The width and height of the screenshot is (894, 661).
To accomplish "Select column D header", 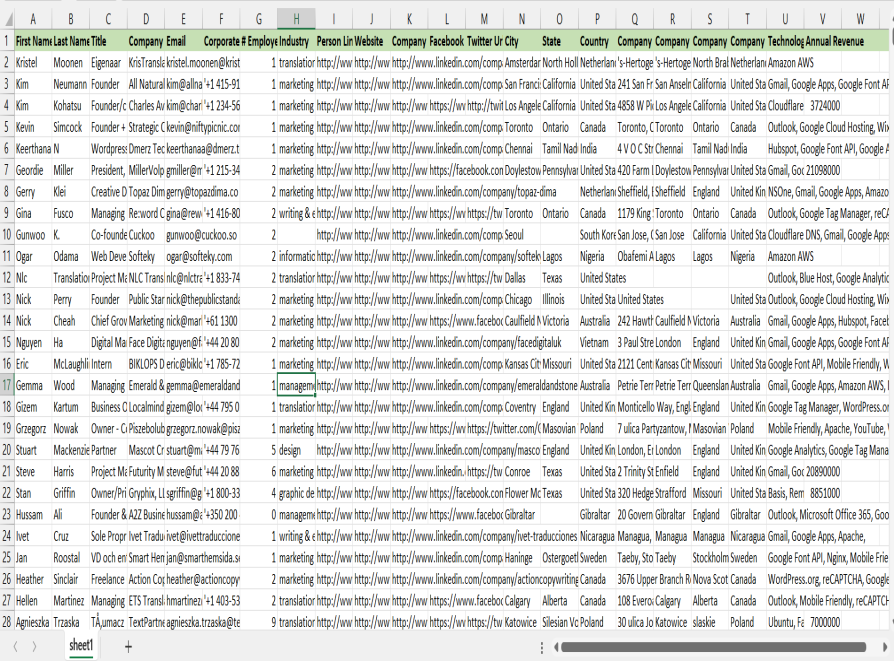I will [x=146, y=19].
